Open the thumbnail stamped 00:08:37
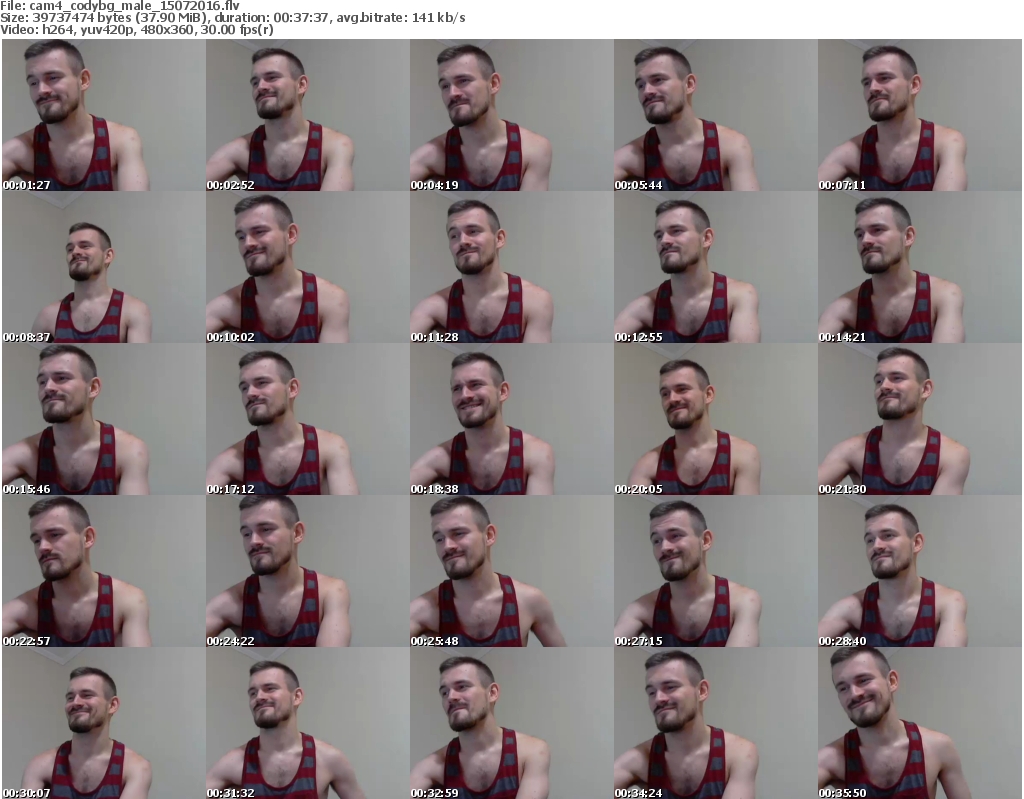The image size is (1024, 799). [104, 267]
